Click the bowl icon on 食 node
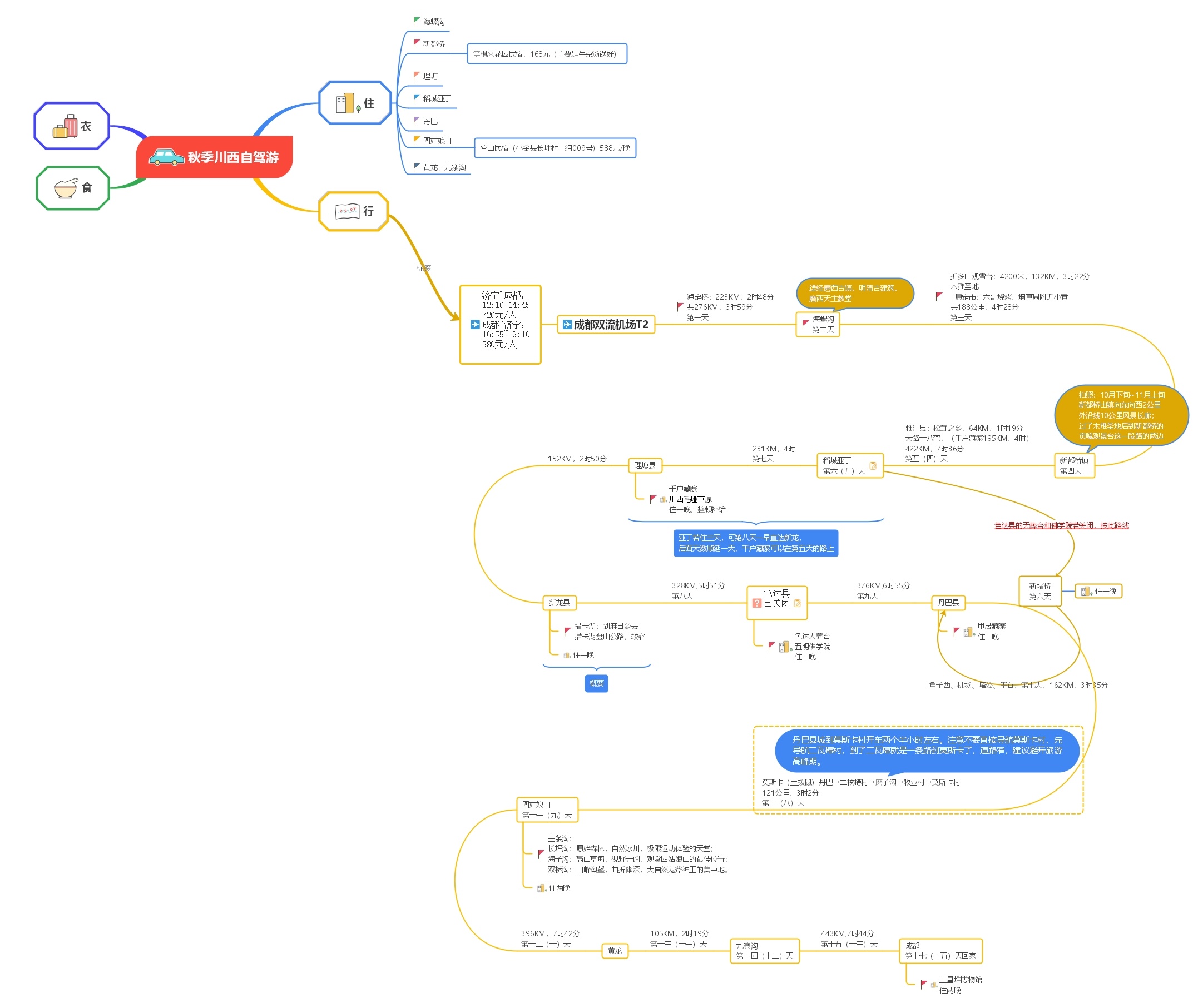The height and width of the screenshot is (1008, 1203). (65, 188)
